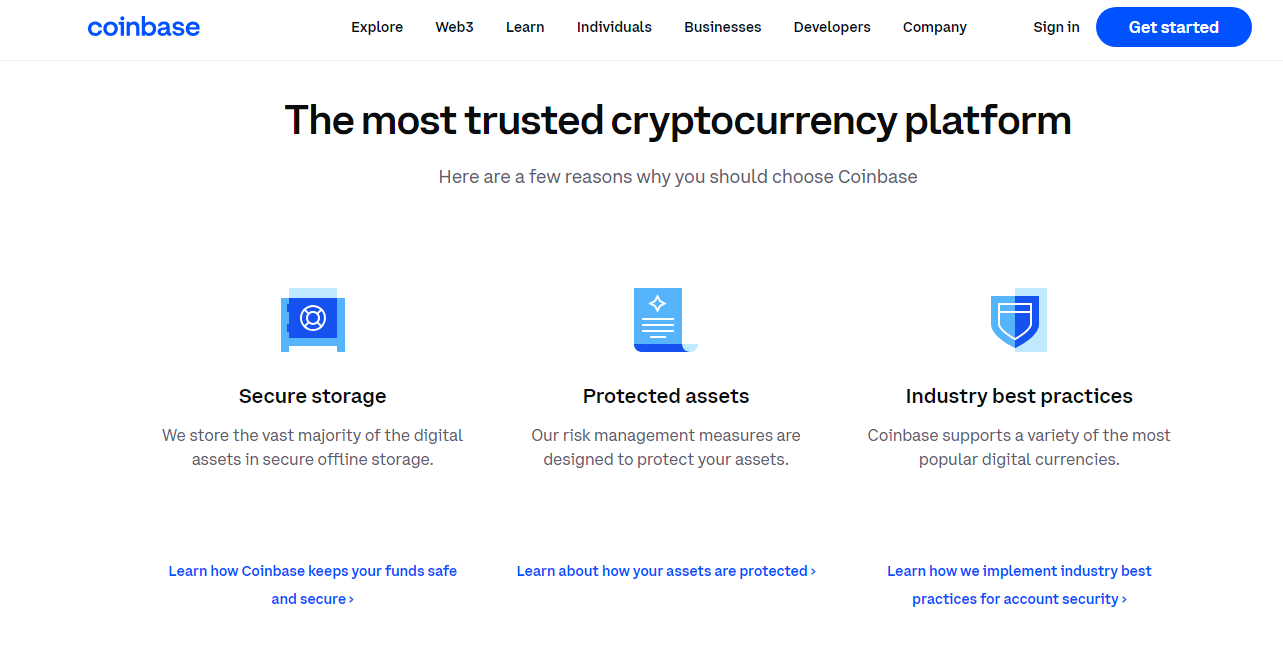Expand the Individuals dropdown
The width and height of the screenshot is (1283, 655).
[x=614, y=27]
